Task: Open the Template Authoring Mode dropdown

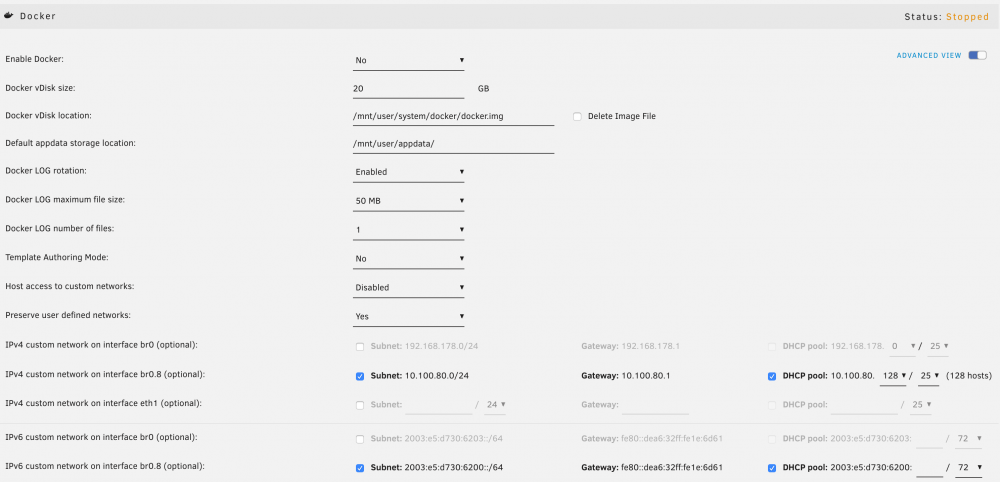Action: pyautogui.click(x=408, y=259)
